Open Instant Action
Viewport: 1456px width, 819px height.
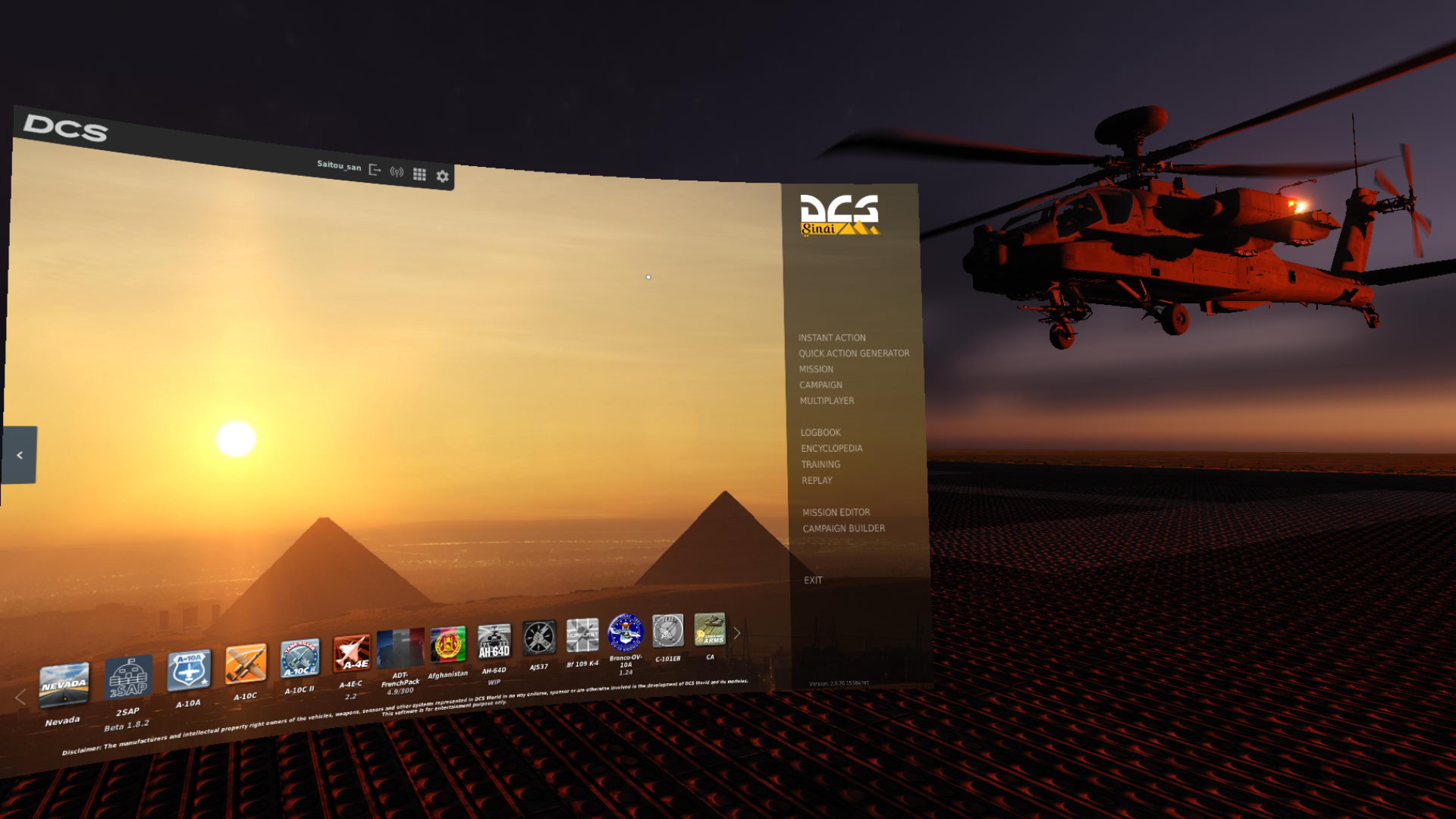(833, 337)
